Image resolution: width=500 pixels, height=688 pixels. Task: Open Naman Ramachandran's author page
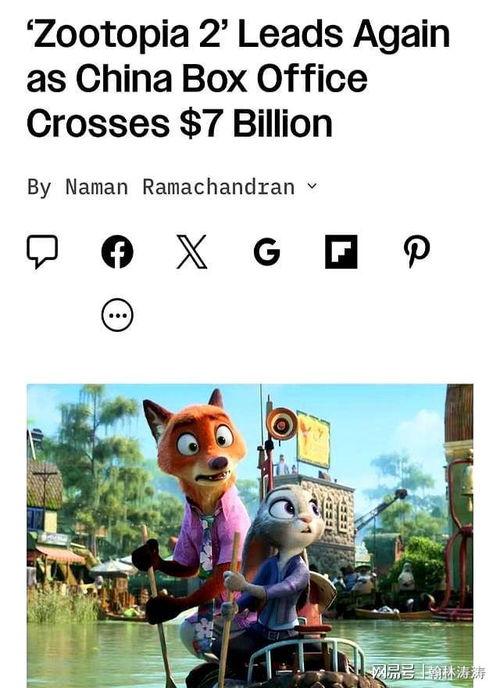coord(180,187)
